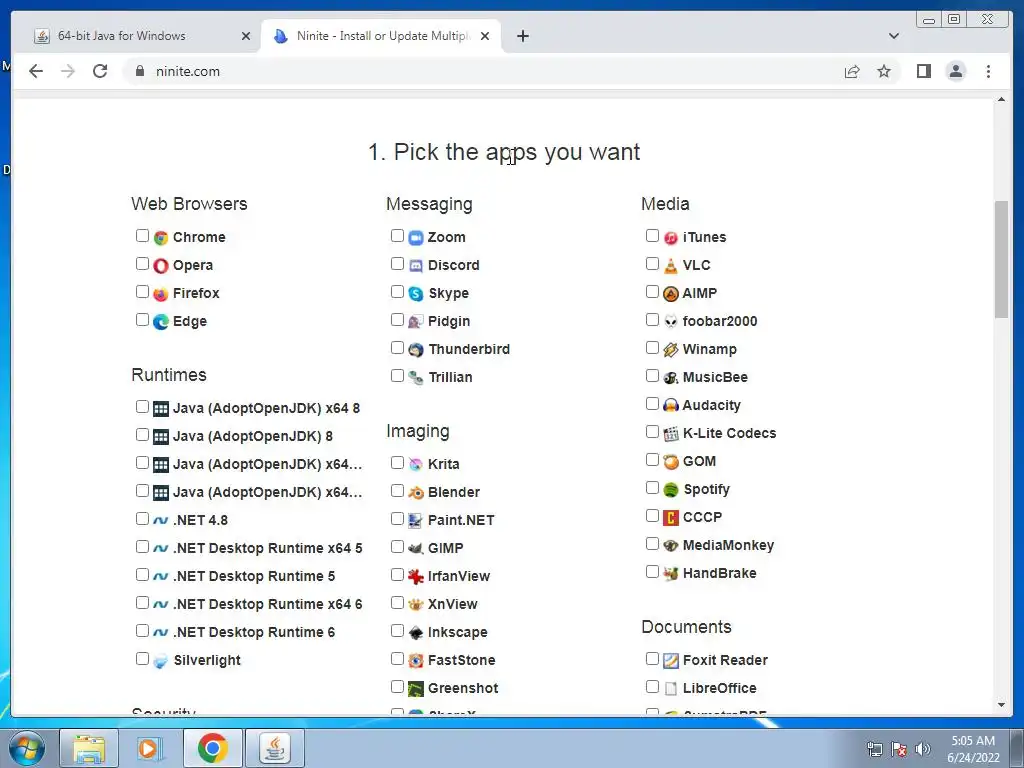Click the iTunes app icon
The height and width of the screenshot is (768, 1024).
(671, 238)
